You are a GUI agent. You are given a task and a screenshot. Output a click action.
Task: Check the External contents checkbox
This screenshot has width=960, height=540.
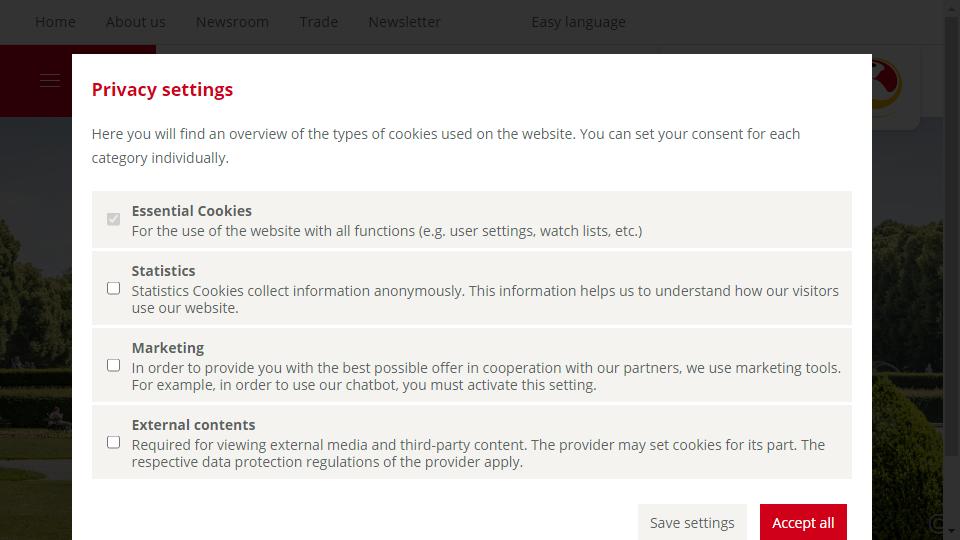coord(113,443)
